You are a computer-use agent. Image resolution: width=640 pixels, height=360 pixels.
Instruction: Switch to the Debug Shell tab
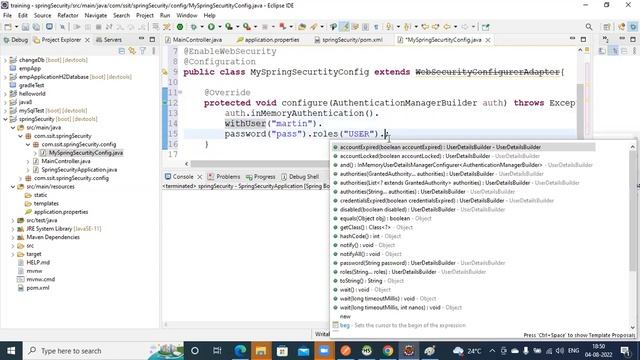click(300, 177)
